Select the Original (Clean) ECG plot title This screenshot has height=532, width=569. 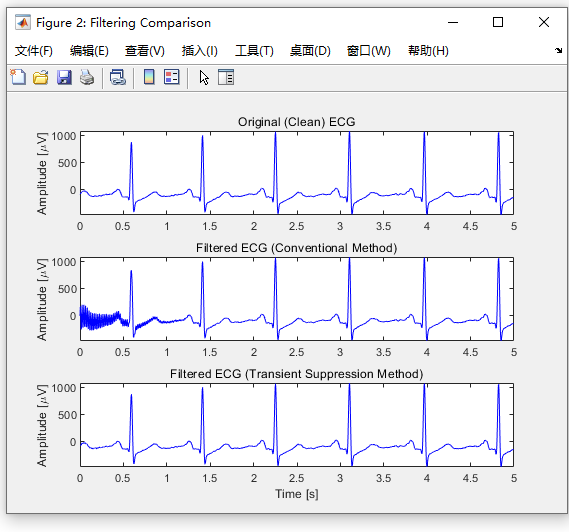click(296, 122)
